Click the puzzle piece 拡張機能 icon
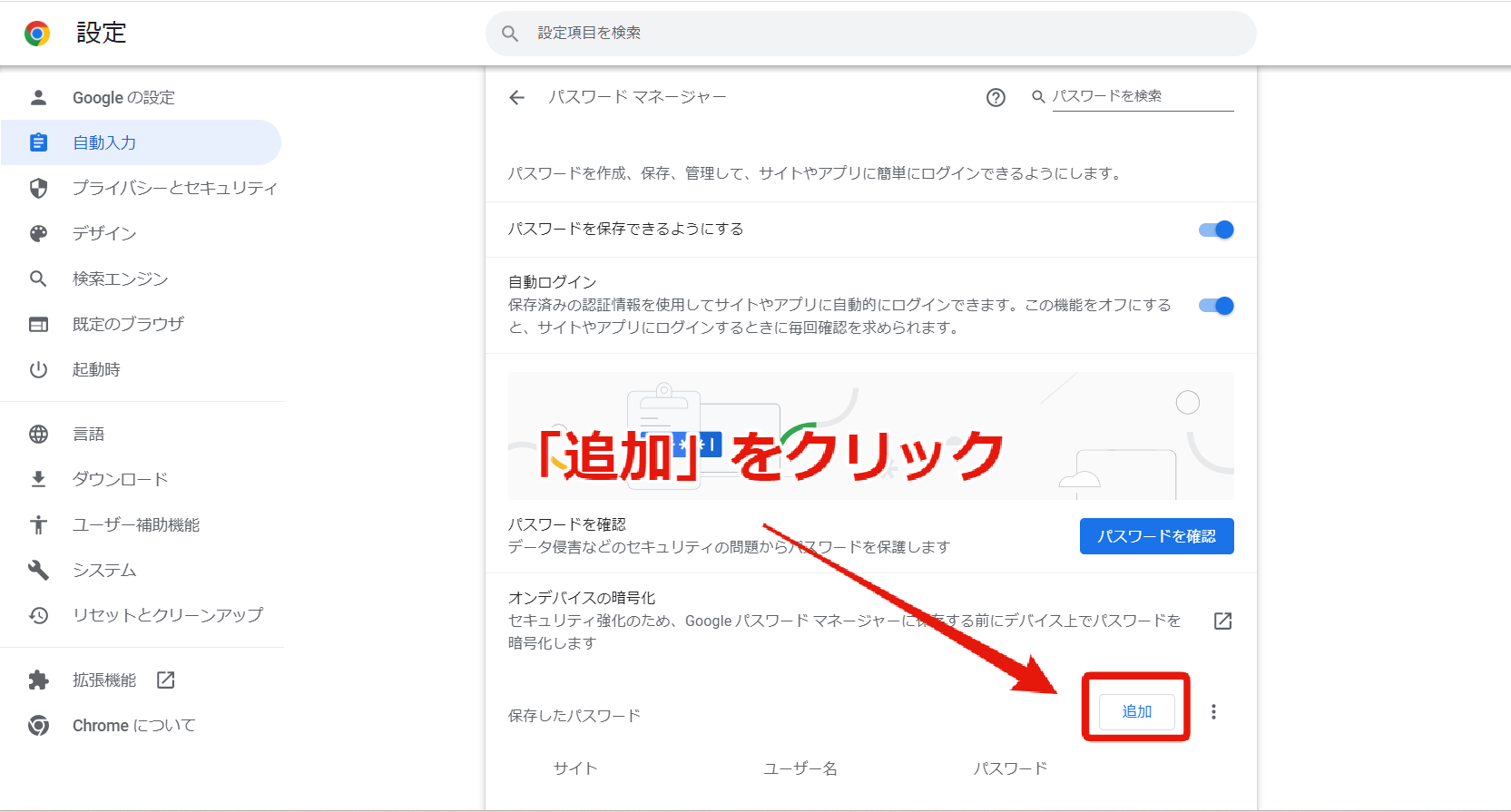Viewport: 1511px width, 812px height. coord(38,680)
